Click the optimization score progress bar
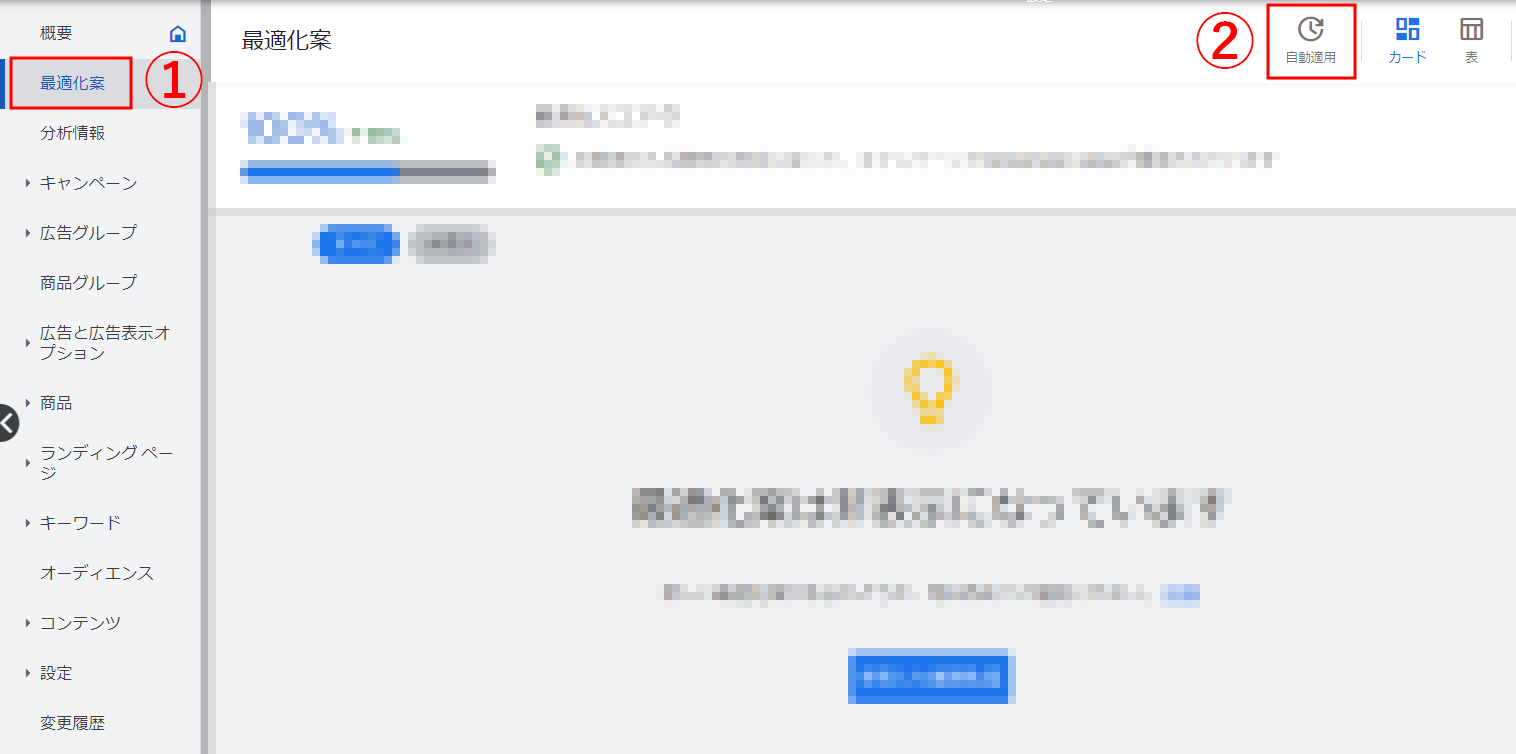 [367, 172]
